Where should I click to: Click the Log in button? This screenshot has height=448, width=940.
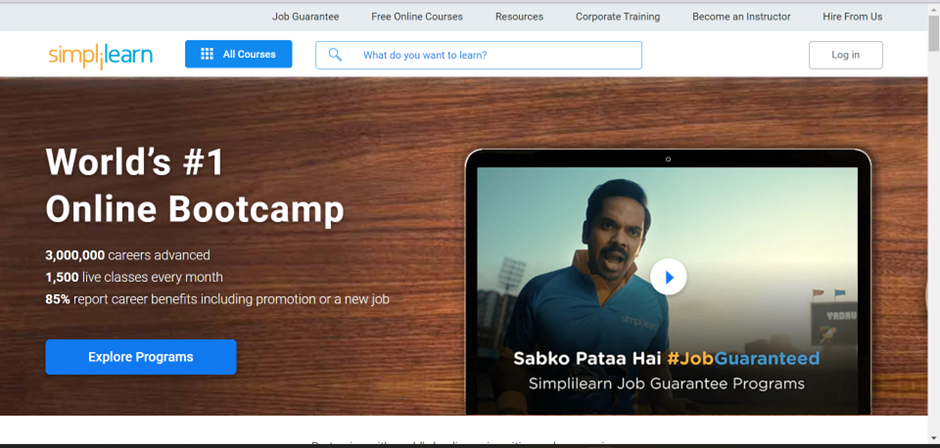pyautogui.click(x=845, y=55)
